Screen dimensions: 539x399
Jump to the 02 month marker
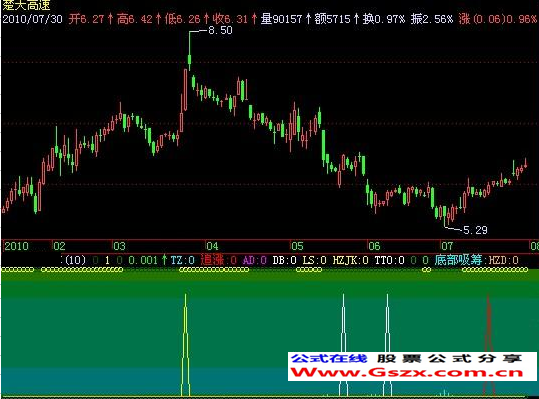click(59, 246)
